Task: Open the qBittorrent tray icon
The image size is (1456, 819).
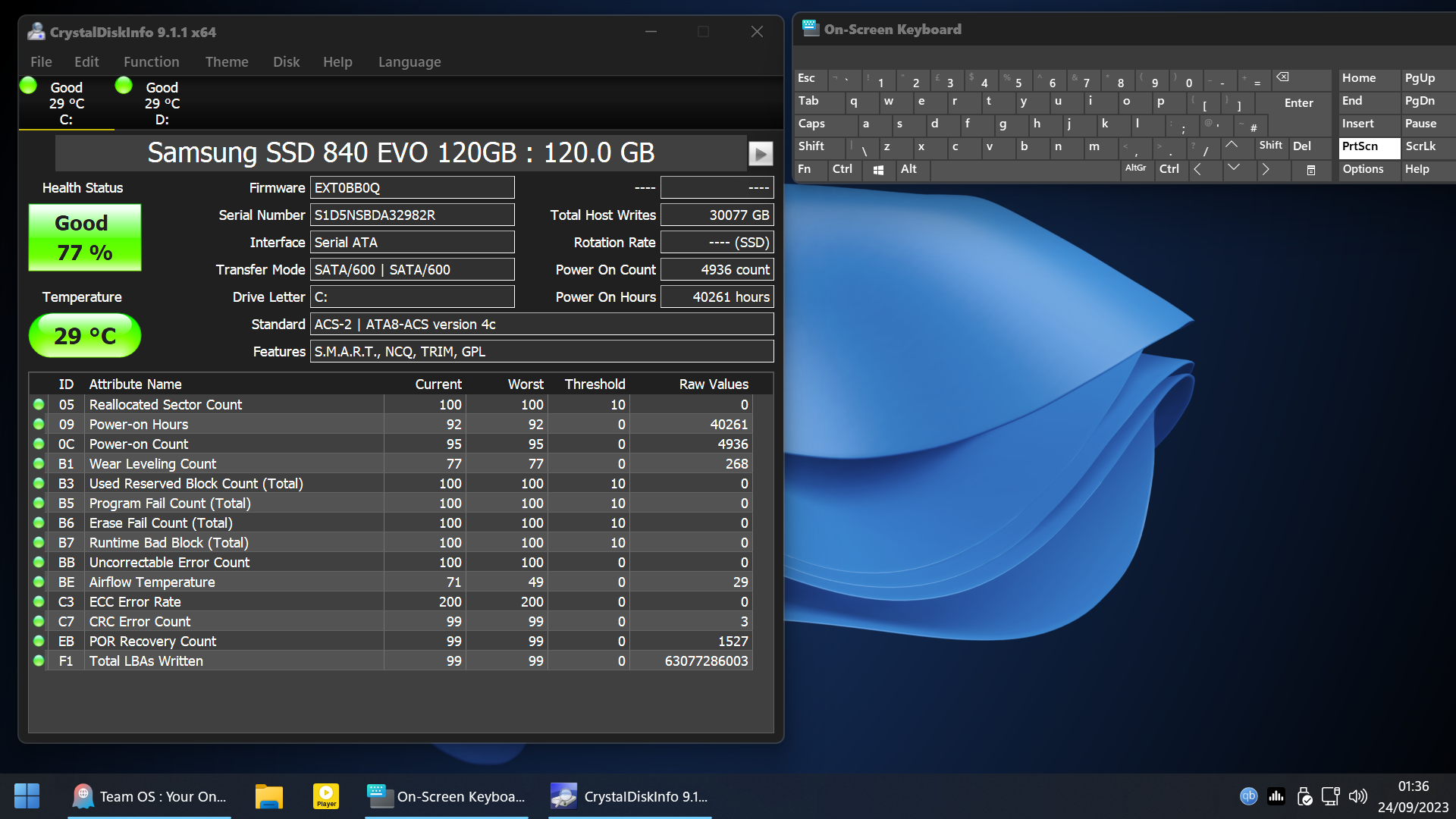Action: click(x=1248, y=796)
